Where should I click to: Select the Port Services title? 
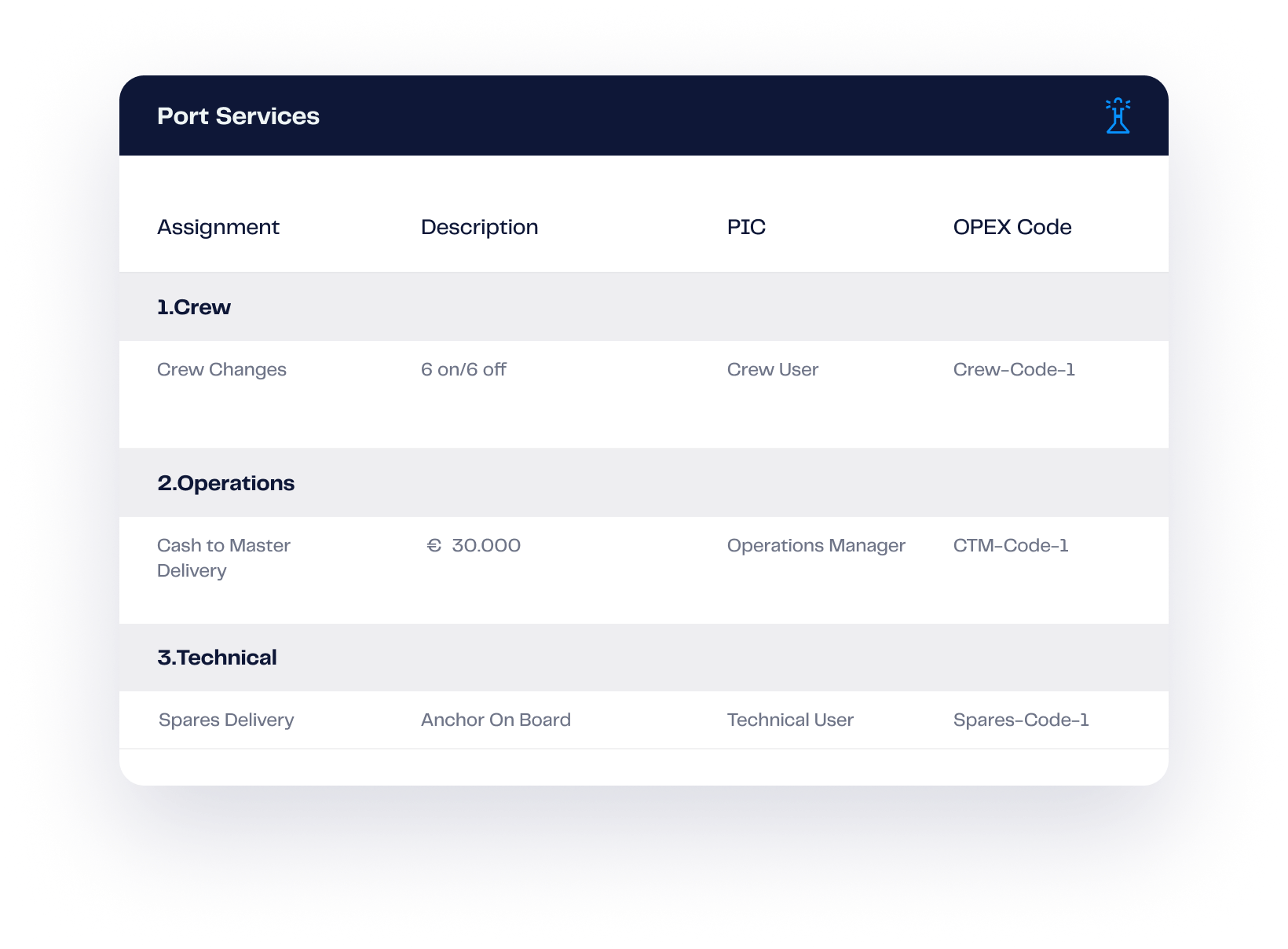pos(238,116)
